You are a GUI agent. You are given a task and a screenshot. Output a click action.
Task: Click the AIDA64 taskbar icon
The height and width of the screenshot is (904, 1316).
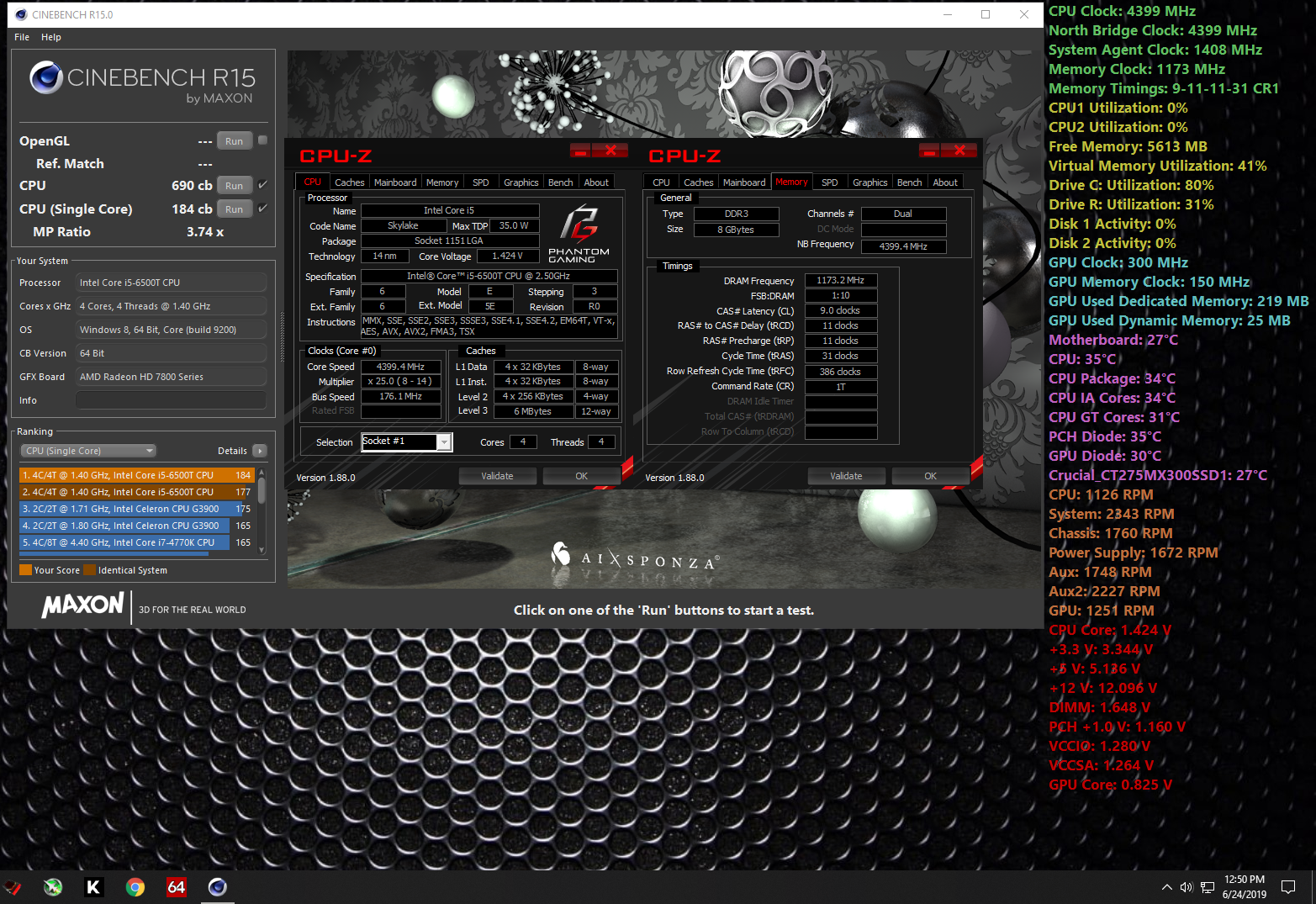(177, 887)
